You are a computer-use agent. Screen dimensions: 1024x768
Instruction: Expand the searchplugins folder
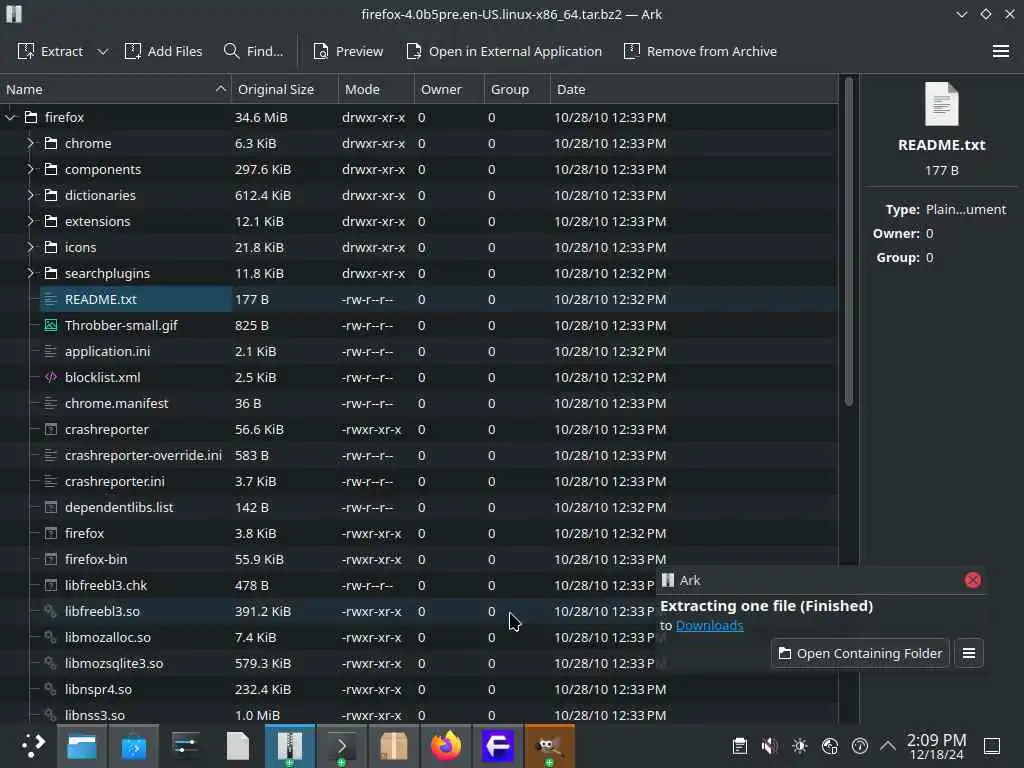30,274
